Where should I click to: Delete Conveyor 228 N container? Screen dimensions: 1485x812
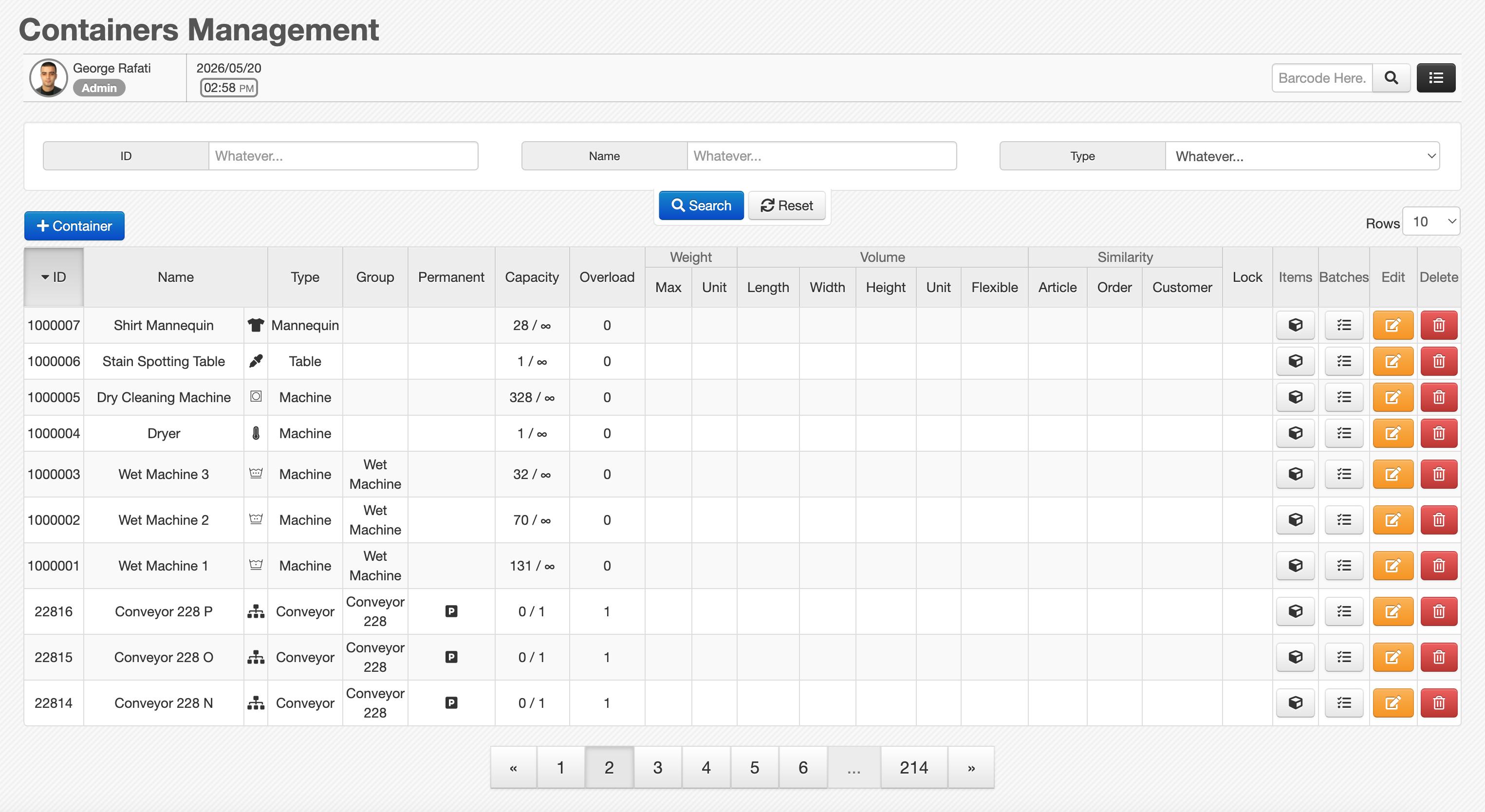coord(1439,703)
